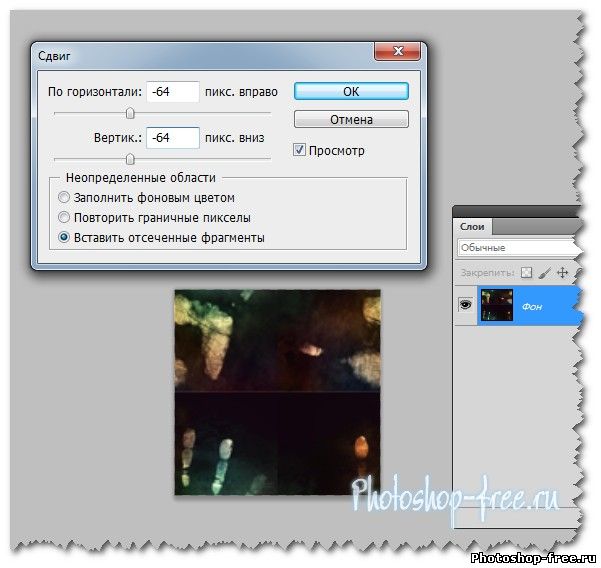Click the По горизонтали value field

(x=172, y=92)
